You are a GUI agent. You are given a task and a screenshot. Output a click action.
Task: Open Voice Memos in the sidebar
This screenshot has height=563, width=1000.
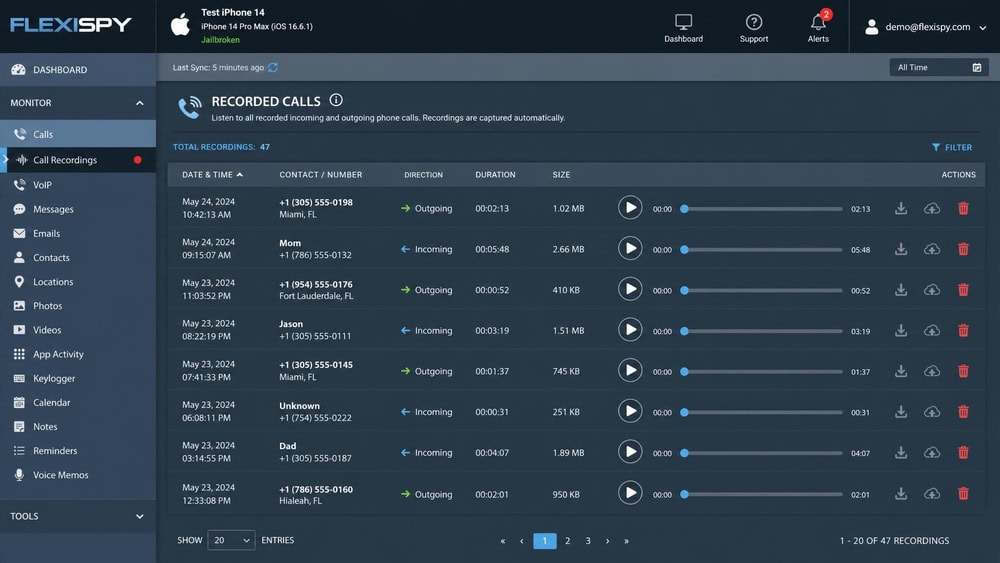[x=78, y=475]
